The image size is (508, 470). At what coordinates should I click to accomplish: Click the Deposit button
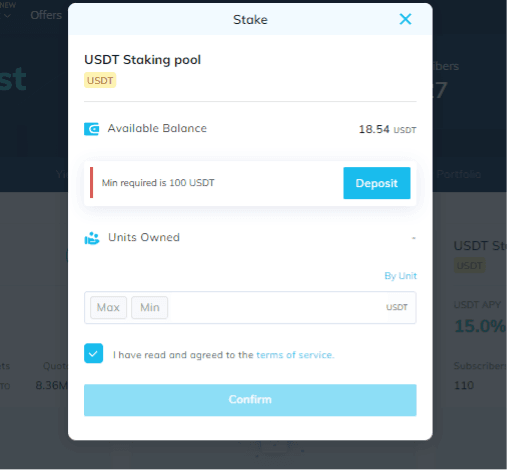coord(377,183)
